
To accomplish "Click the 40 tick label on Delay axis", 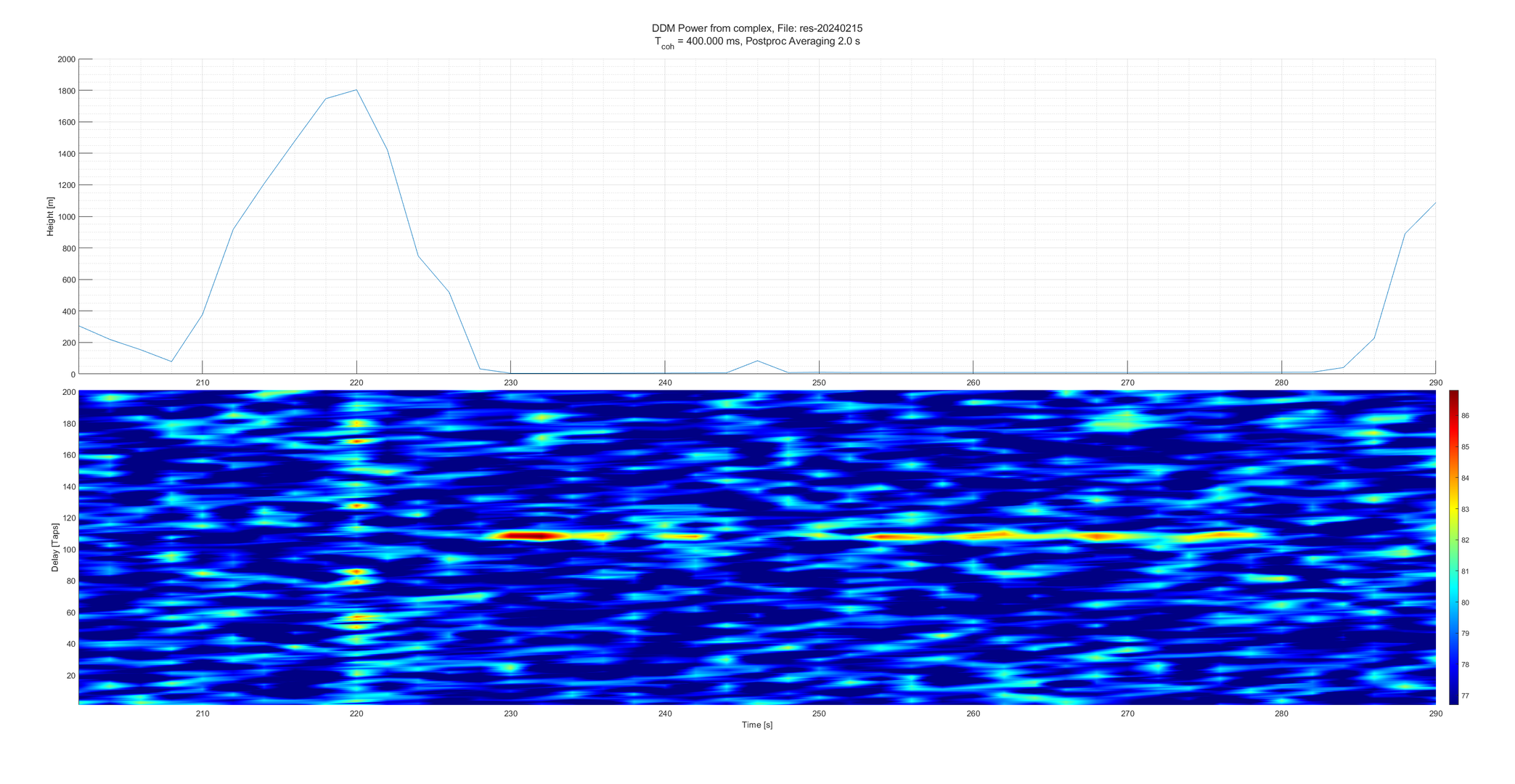I will click(71, 644).
